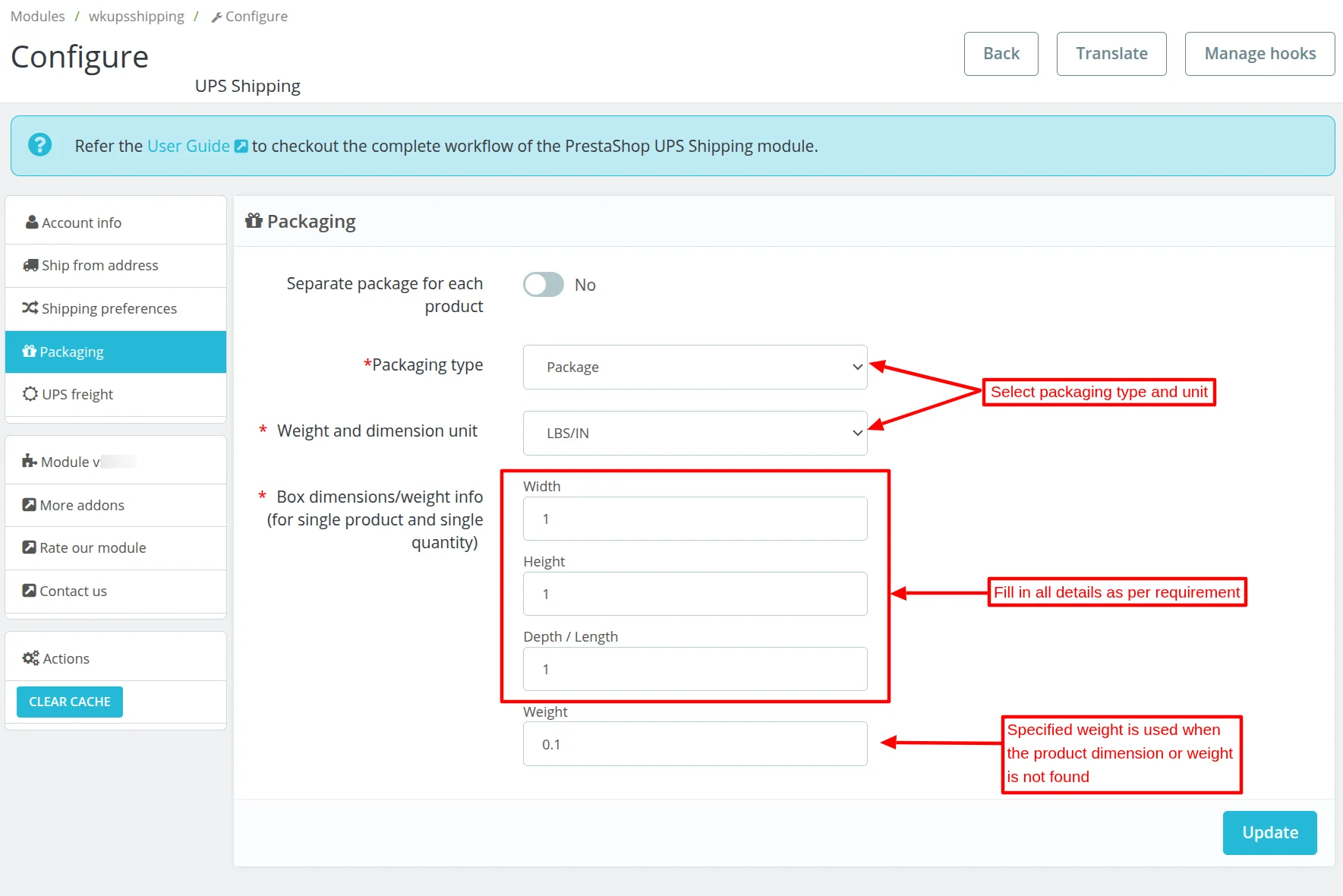The height and width of the screenshot is (896, 1343).
Task: Open the UPS freight tab
Action: (116, 394)
